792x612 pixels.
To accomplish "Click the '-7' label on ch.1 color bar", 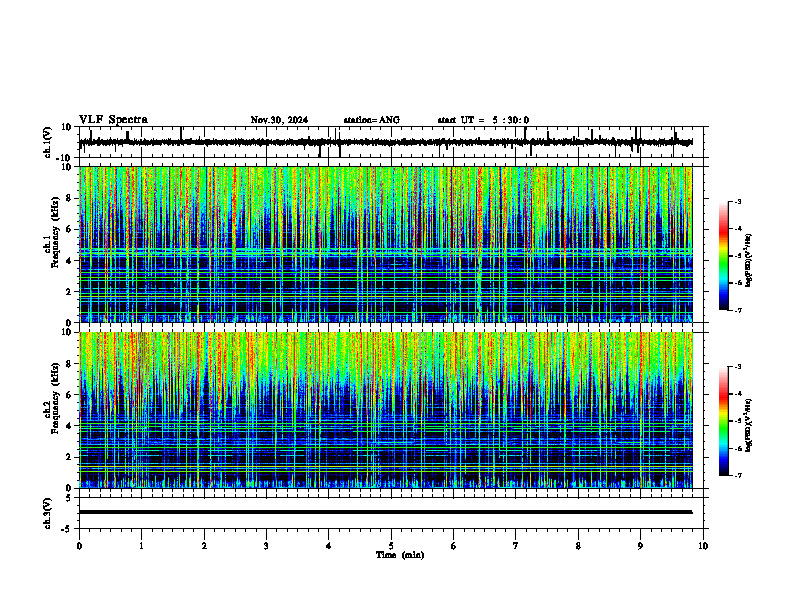I will point(738,310).
